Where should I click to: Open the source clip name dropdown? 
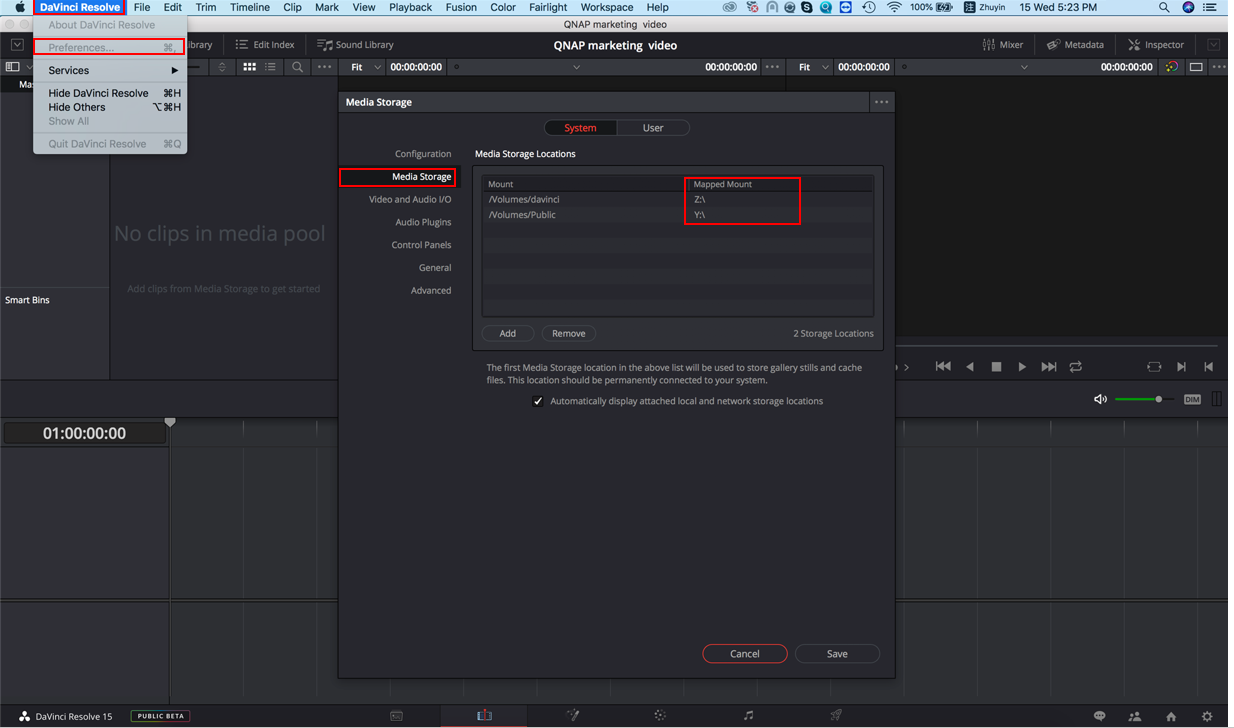pos(576,67)
